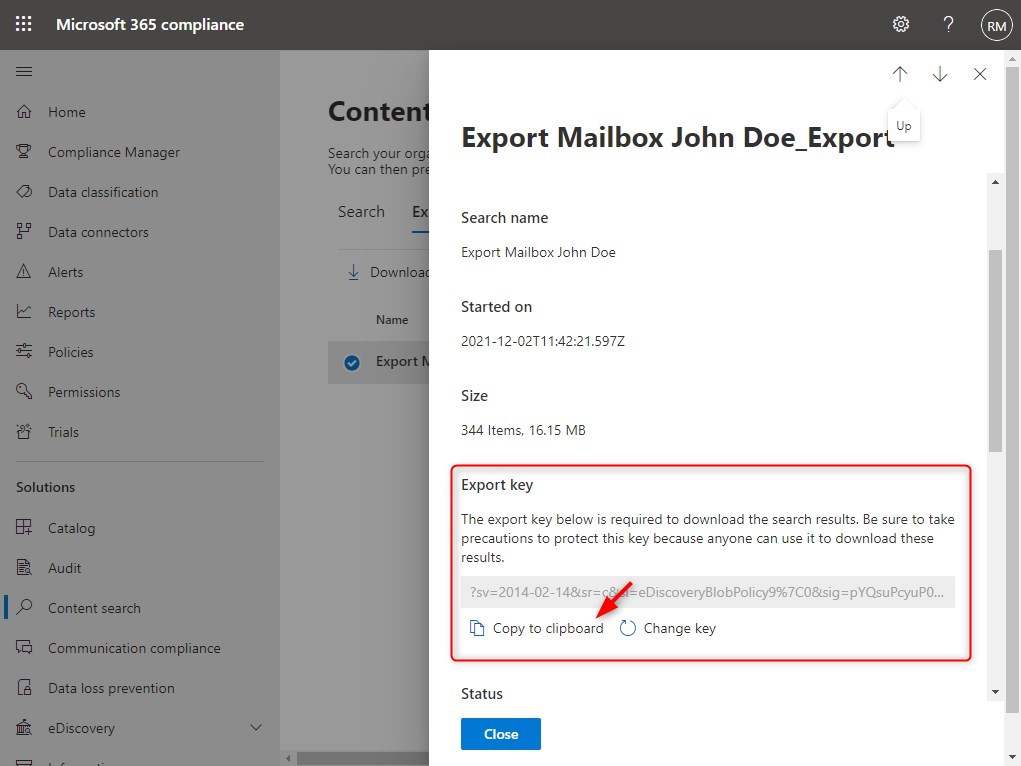The image size is (1021, 766).
Task: Go to previous item with Up arrow
Action: [x=900, y=74]
